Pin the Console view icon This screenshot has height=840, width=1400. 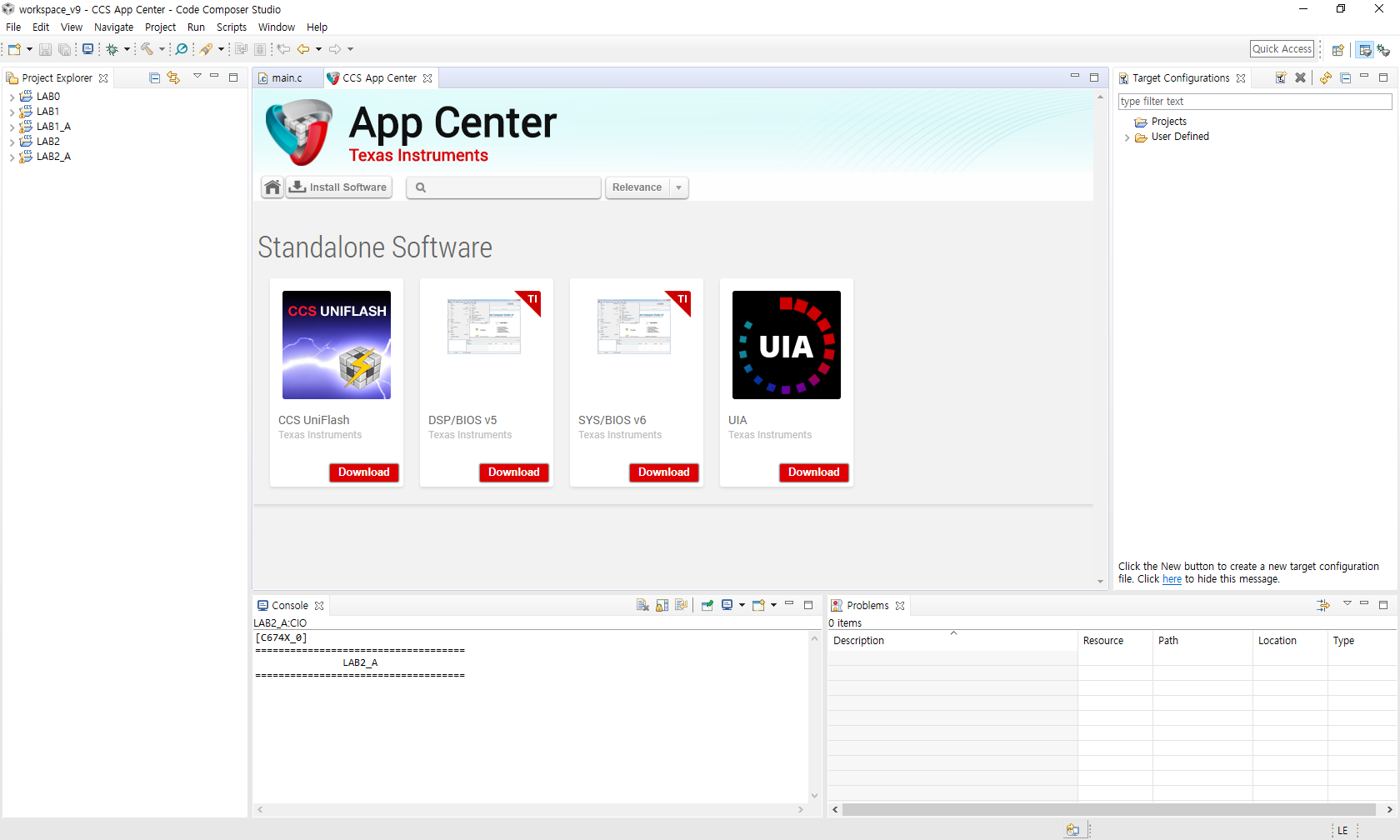click(707, 605)
